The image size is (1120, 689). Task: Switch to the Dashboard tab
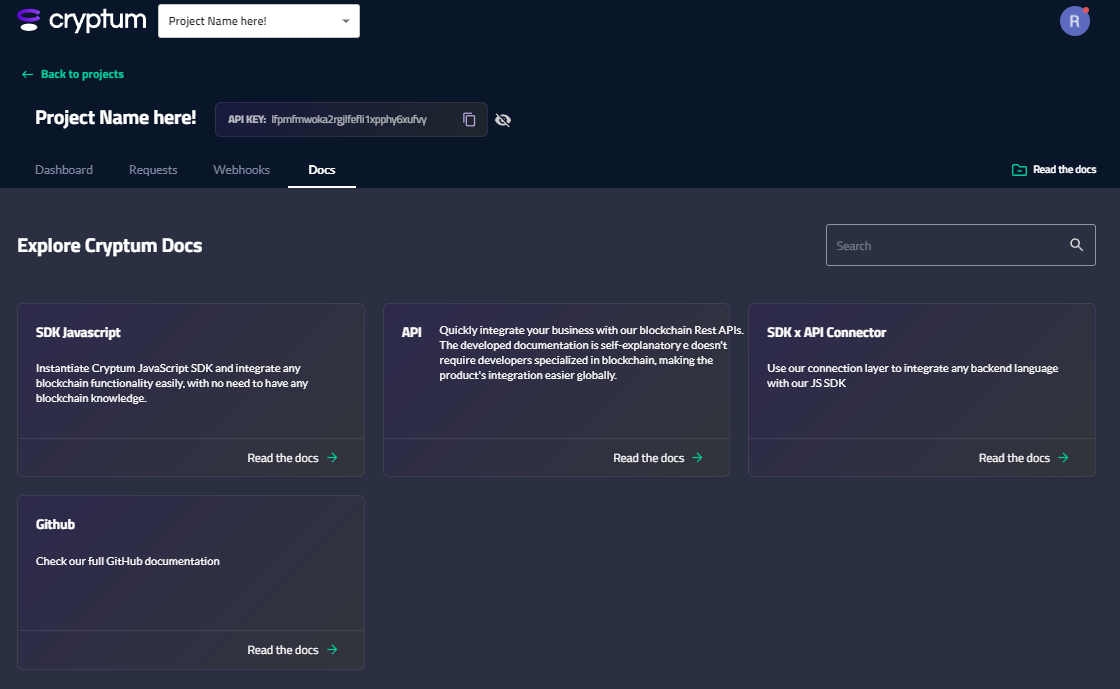[x=64, y=170]
